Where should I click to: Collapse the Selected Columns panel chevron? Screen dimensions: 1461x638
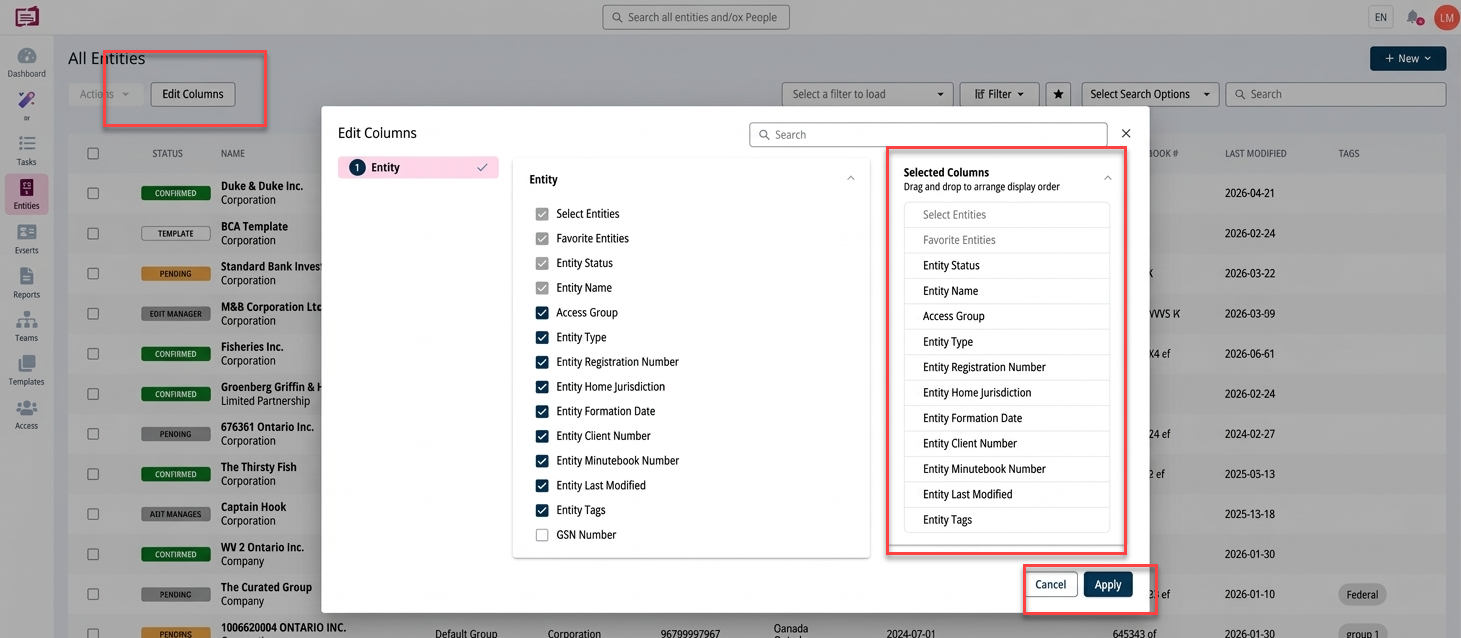[1107, 178]
